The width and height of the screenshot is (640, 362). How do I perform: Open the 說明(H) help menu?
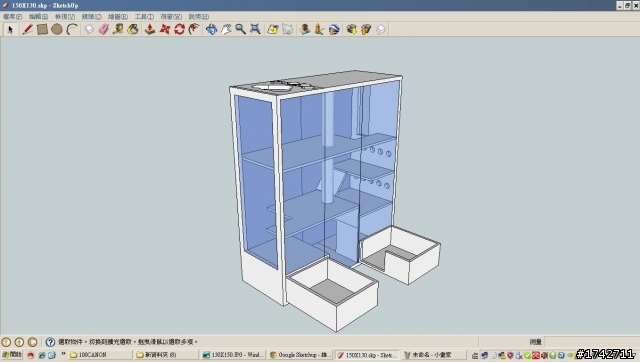point(199,17)
